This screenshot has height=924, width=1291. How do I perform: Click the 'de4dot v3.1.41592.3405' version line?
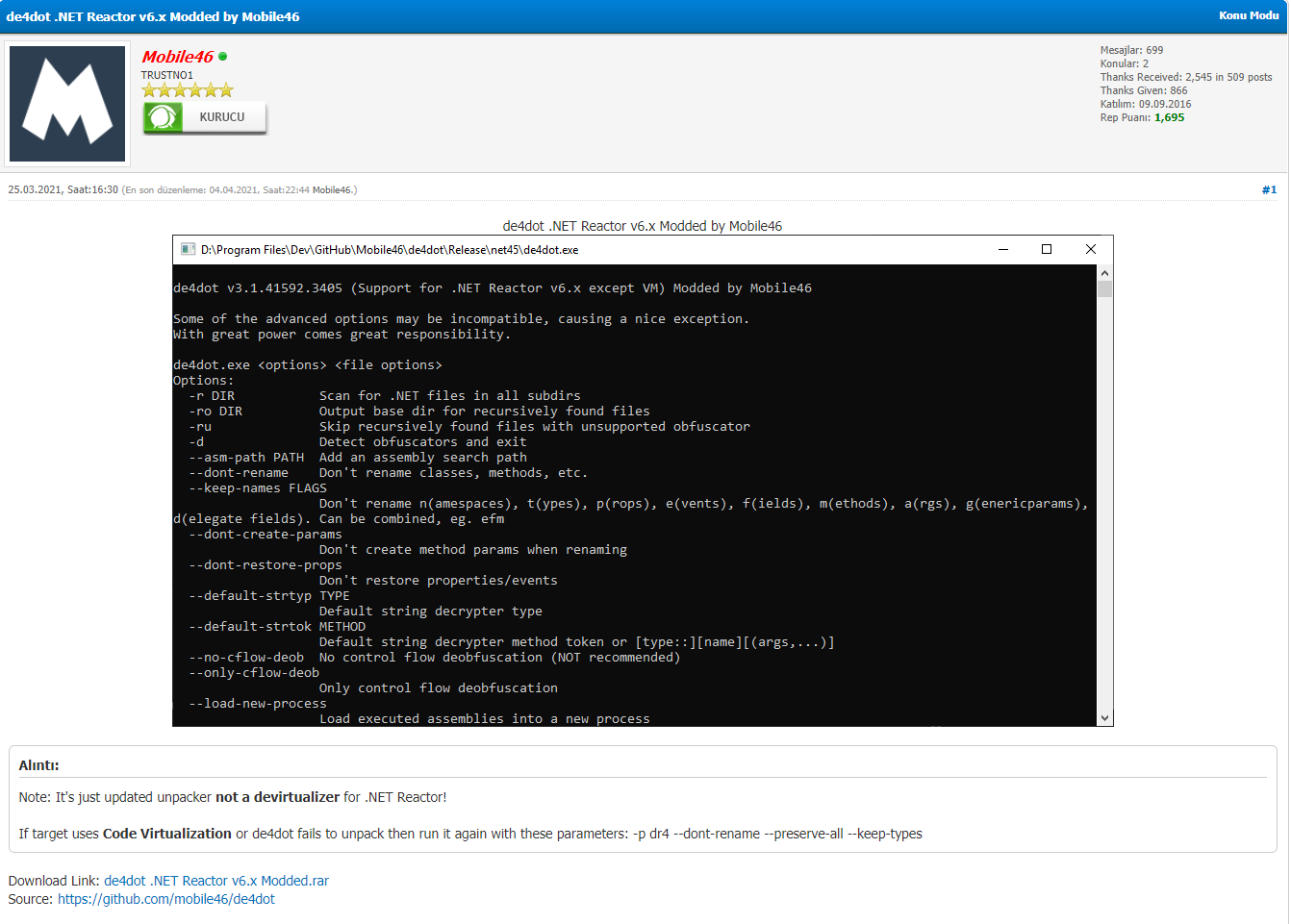493,288
